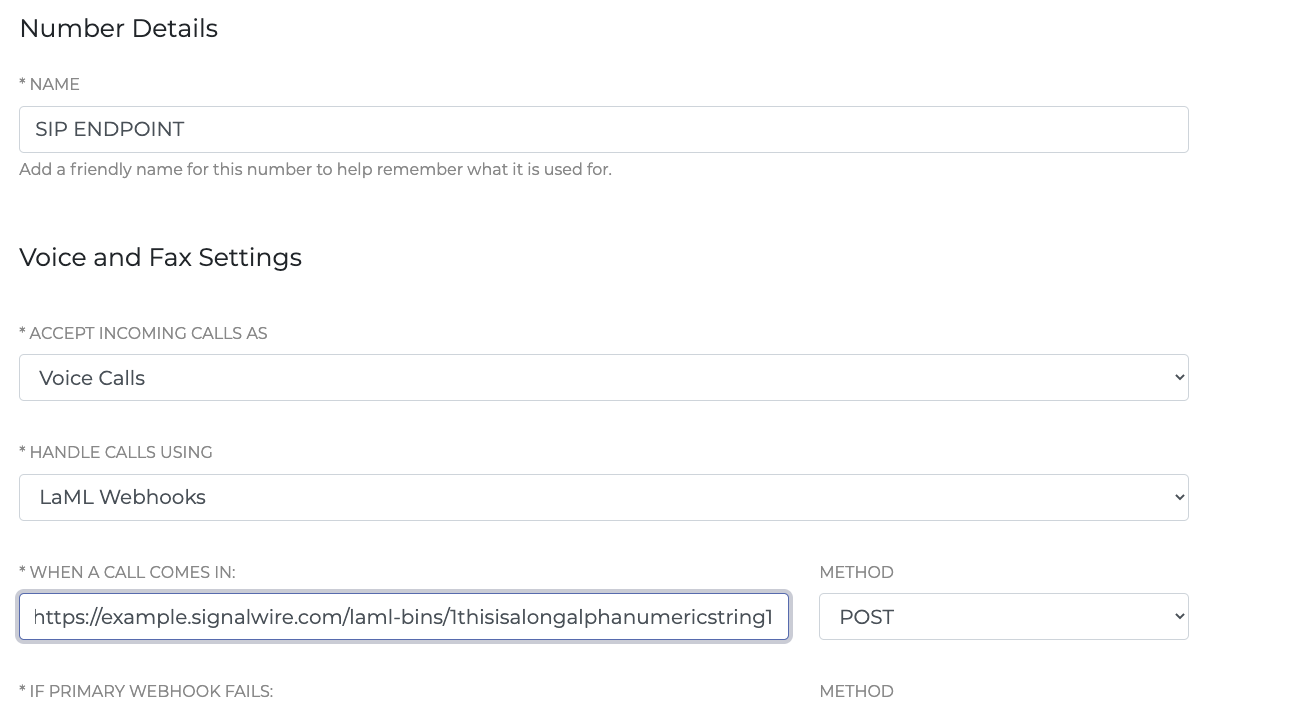Open the POST method dropdown
The width and height of the screenshot is (1291, 709).
tap(1003, 616)
